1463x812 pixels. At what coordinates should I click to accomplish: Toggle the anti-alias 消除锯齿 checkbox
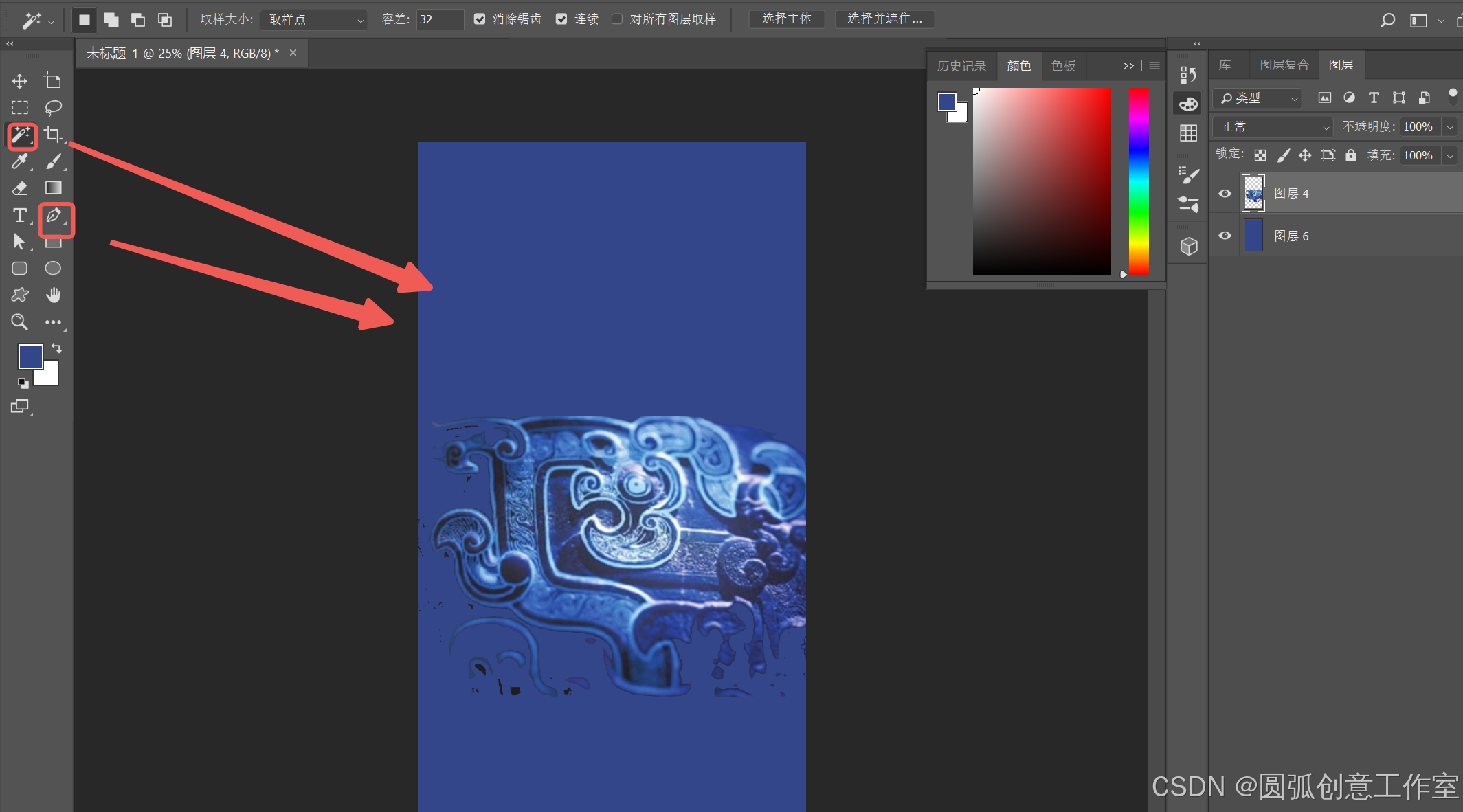click(x=480, y=19)
